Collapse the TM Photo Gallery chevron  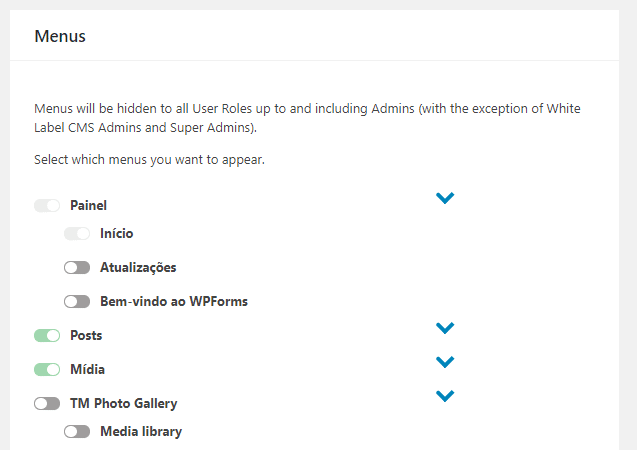click(446, 396)
